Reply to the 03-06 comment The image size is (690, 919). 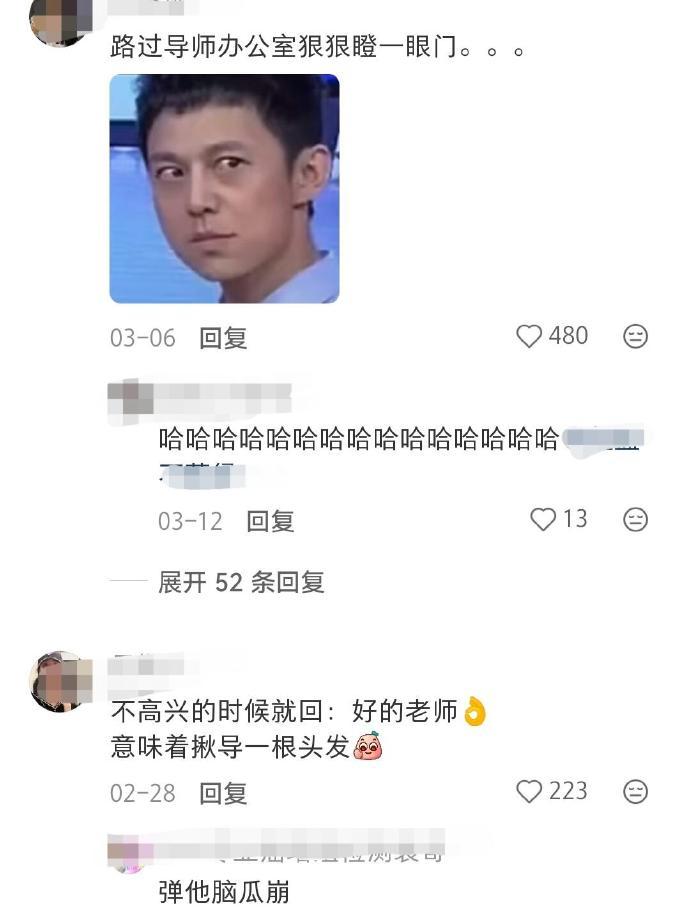(223, 338)
